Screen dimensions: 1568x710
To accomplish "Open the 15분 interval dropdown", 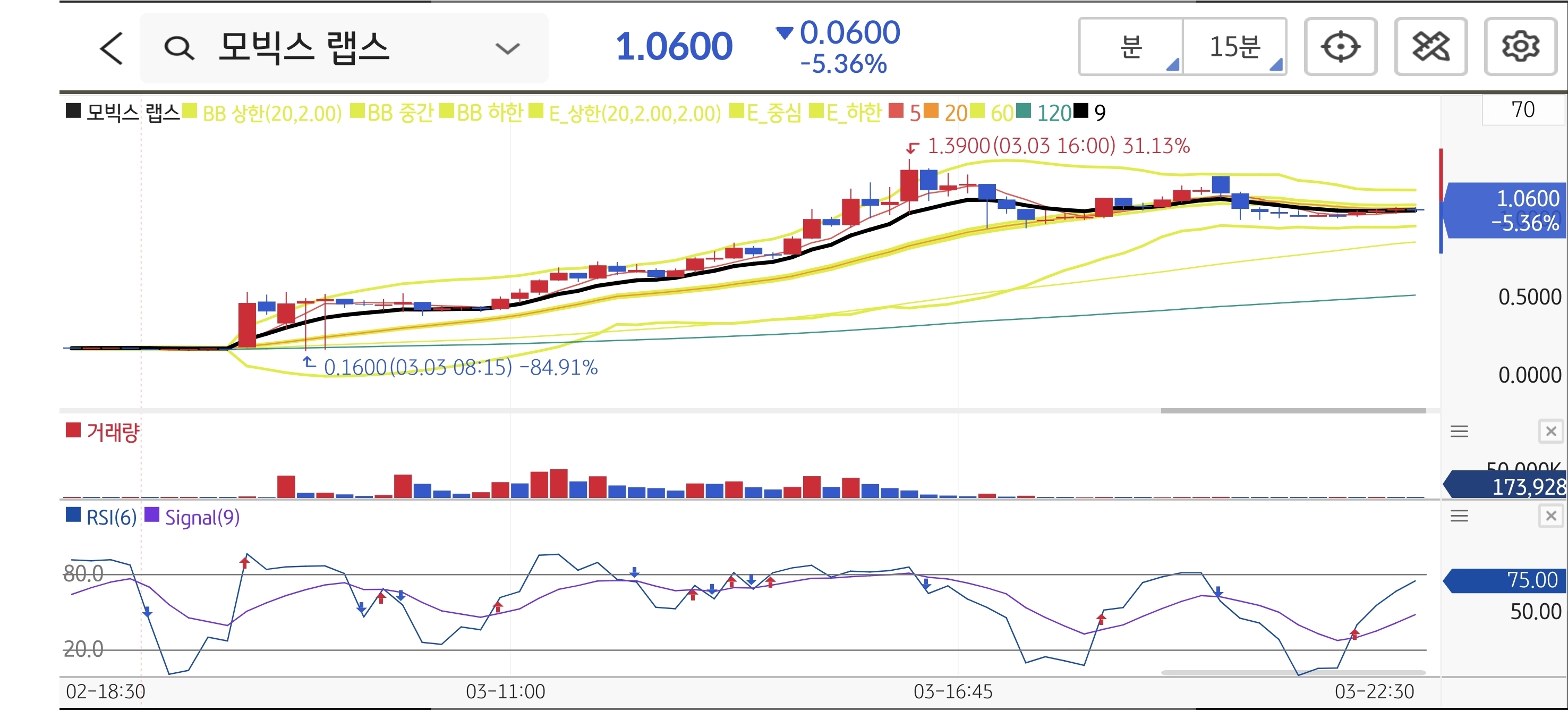I will click(x=1234, y=47).
